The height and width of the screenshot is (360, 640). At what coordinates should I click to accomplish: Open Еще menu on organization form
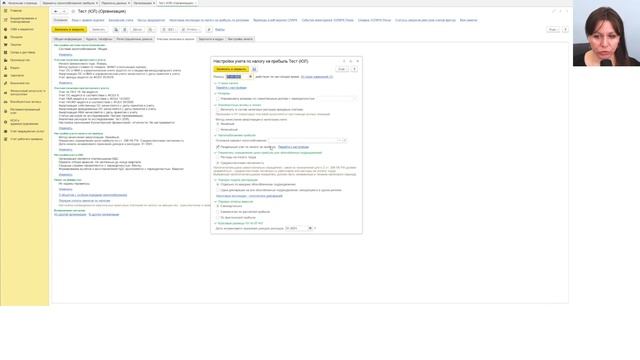[x=553, y=29]
